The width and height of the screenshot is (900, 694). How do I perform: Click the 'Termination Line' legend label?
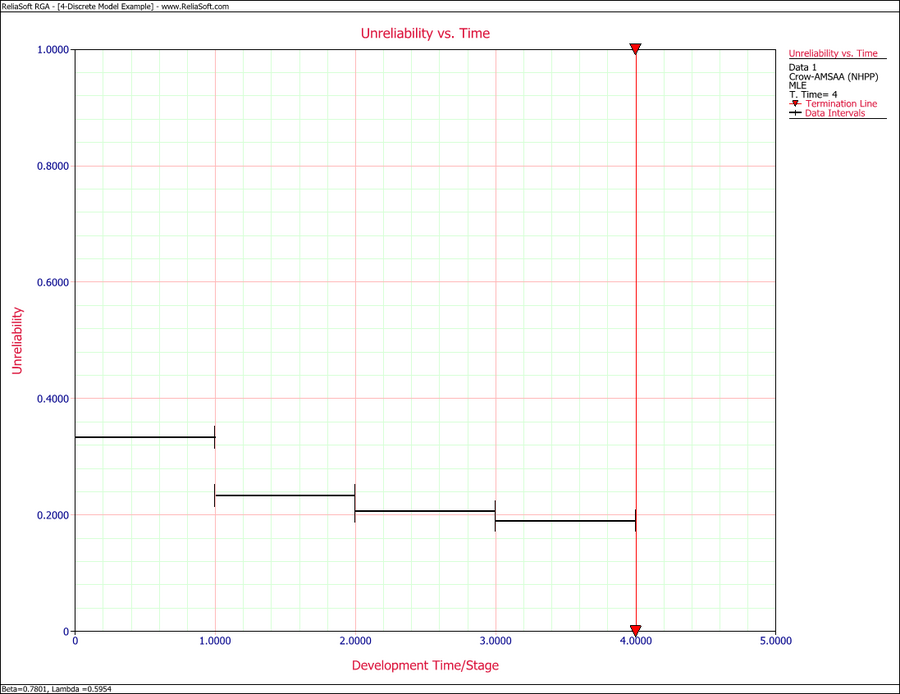841,104
